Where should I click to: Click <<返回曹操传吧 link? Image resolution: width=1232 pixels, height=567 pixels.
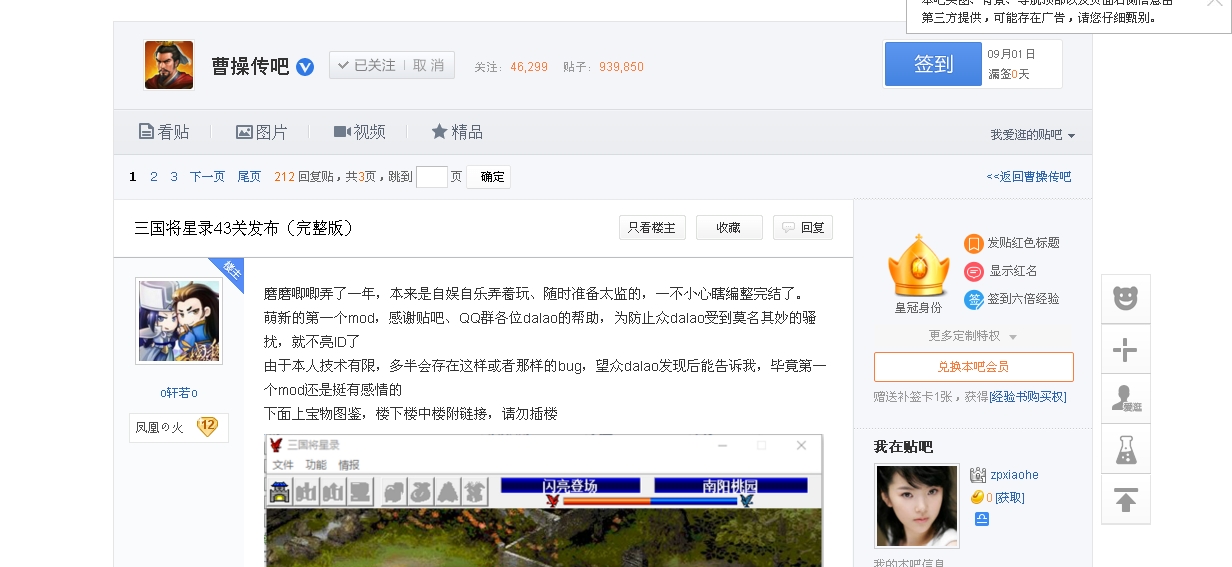[x=1028, y=177]
